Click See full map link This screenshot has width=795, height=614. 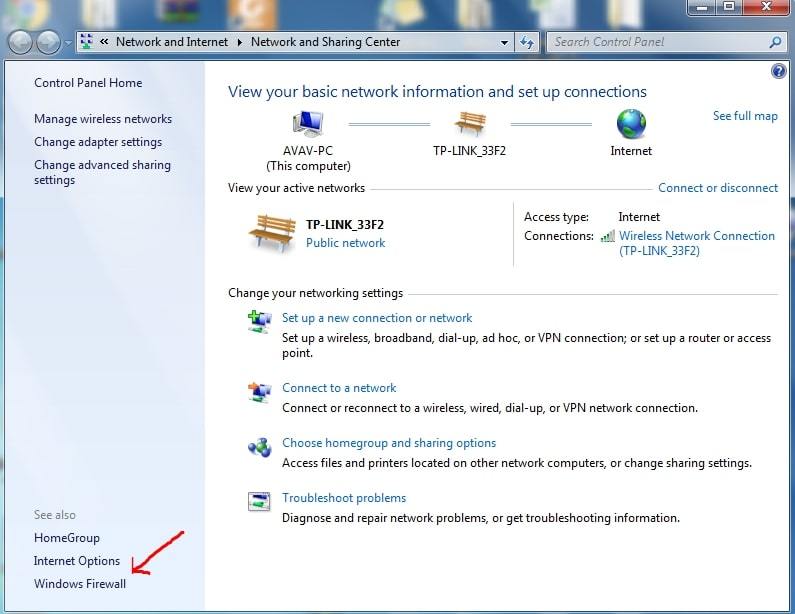click(x=745, y=116)
